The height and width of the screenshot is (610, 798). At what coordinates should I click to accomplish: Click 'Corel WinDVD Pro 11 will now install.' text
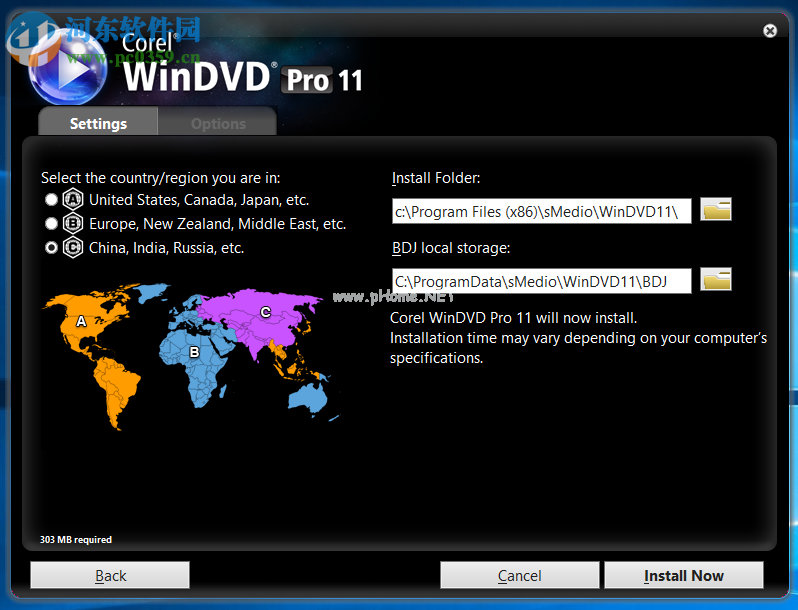point(514,318)
